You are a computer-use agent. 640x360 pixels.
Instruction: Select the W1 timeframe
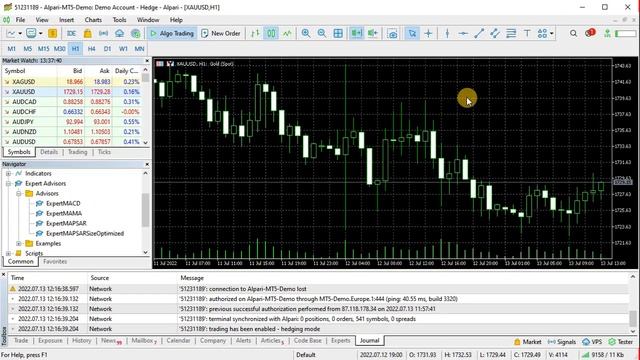123,49
